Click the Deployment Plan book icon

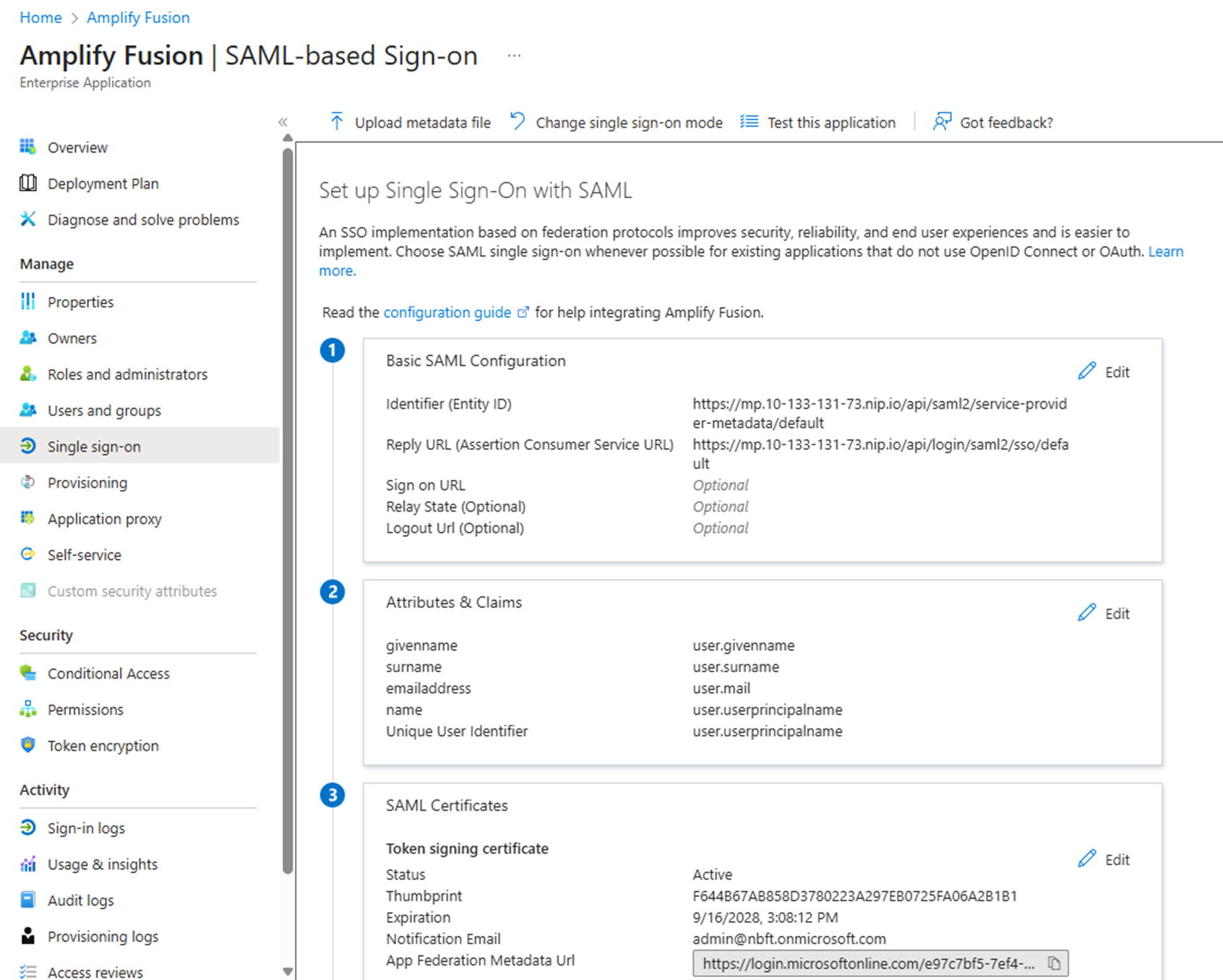[x=27, y=183]
